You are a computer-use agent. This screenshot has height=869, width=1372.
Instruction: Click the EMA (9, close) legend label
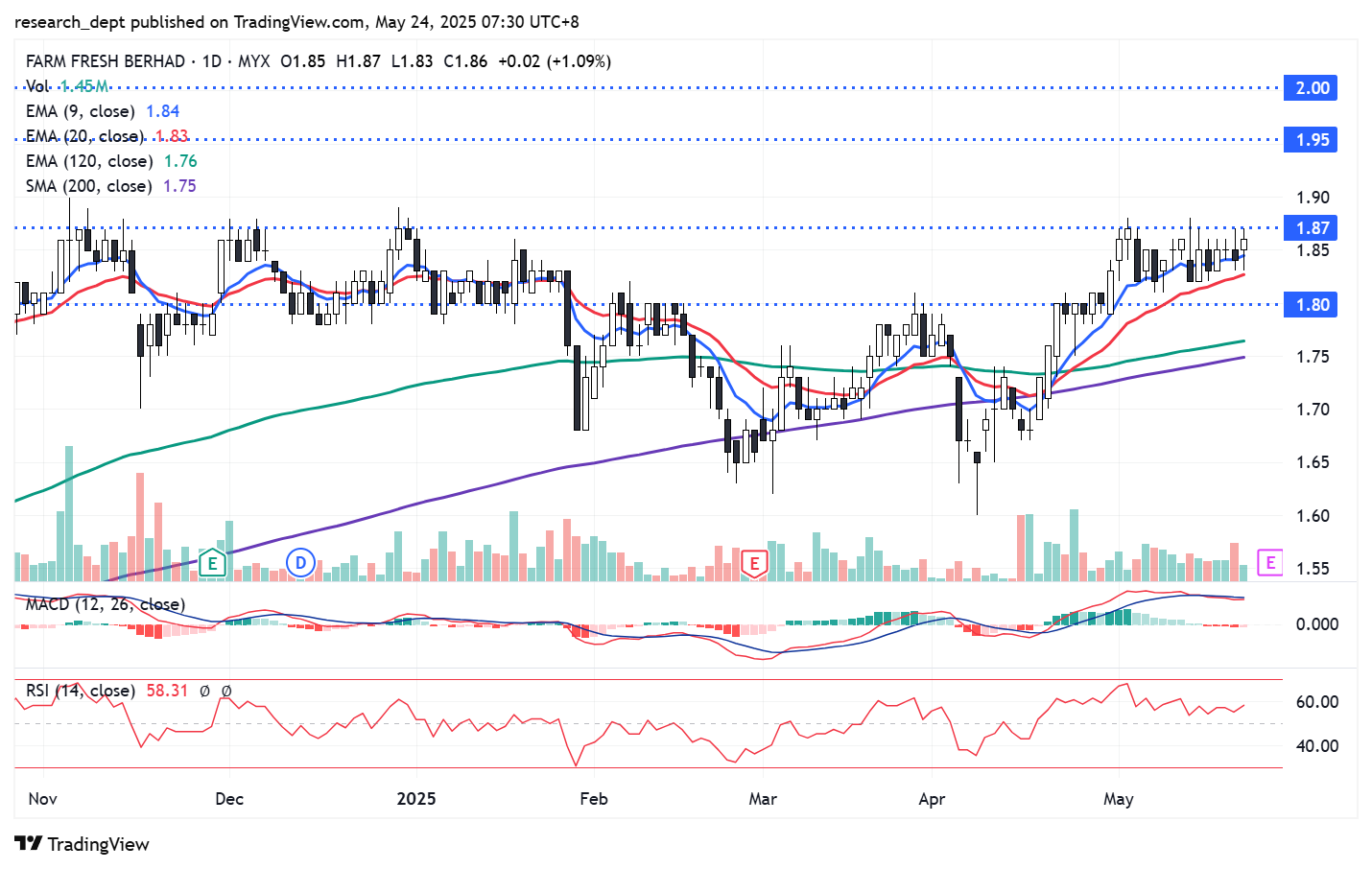(x=81, y=111)
